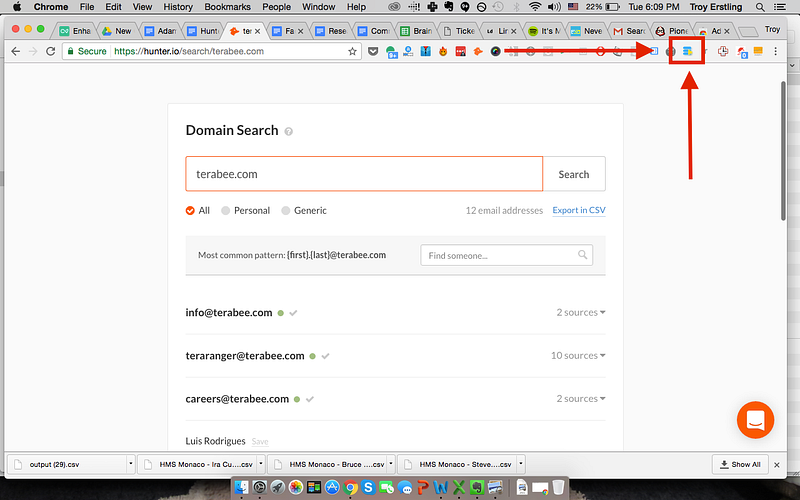Click the Search button
Viewport: 800px width, 500px height.
(x=574, y=174)
